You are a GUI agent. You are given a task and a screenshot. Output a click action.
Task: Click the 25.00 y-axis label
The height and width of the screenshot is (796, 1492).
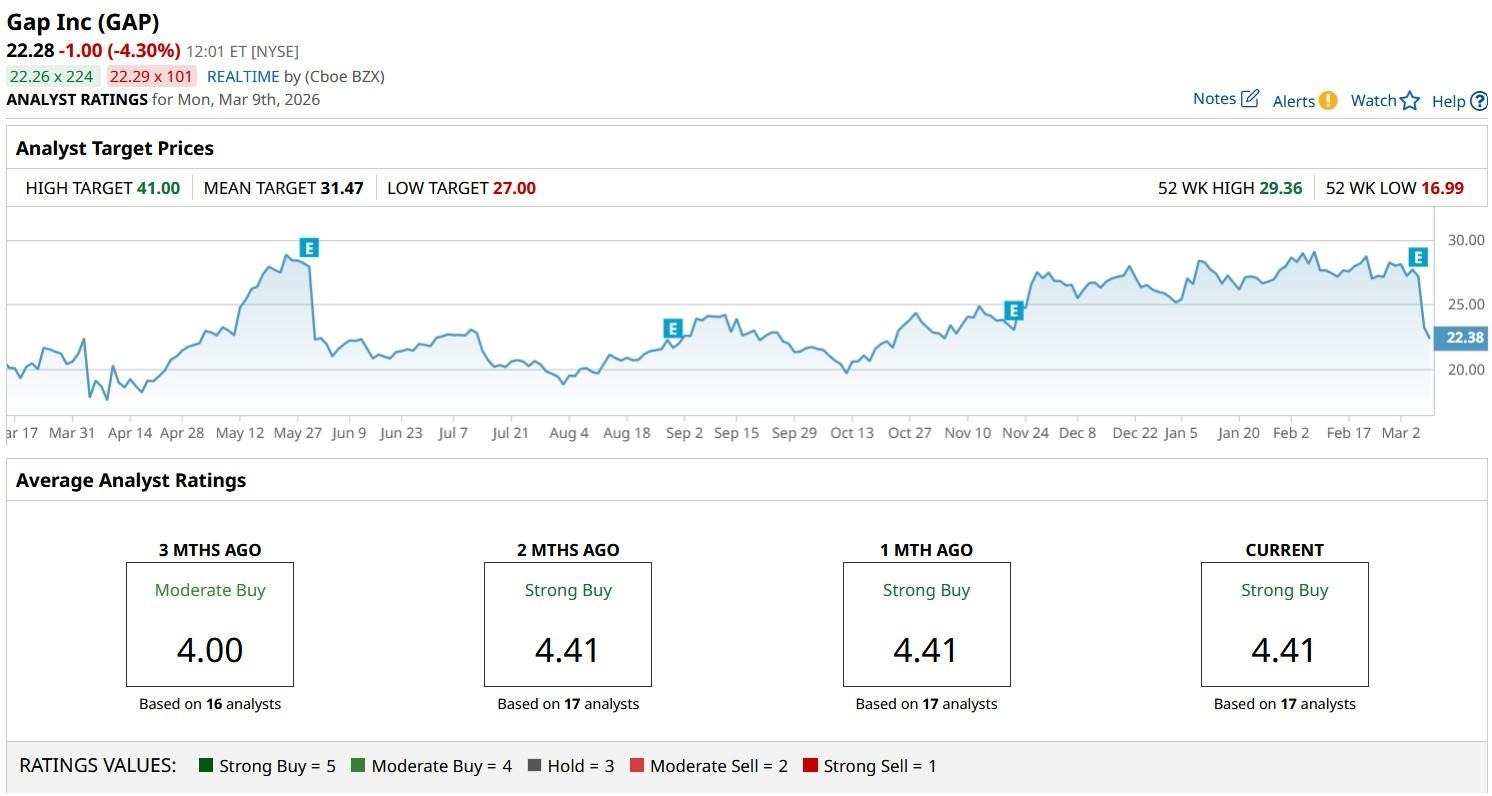(1466, 304)
